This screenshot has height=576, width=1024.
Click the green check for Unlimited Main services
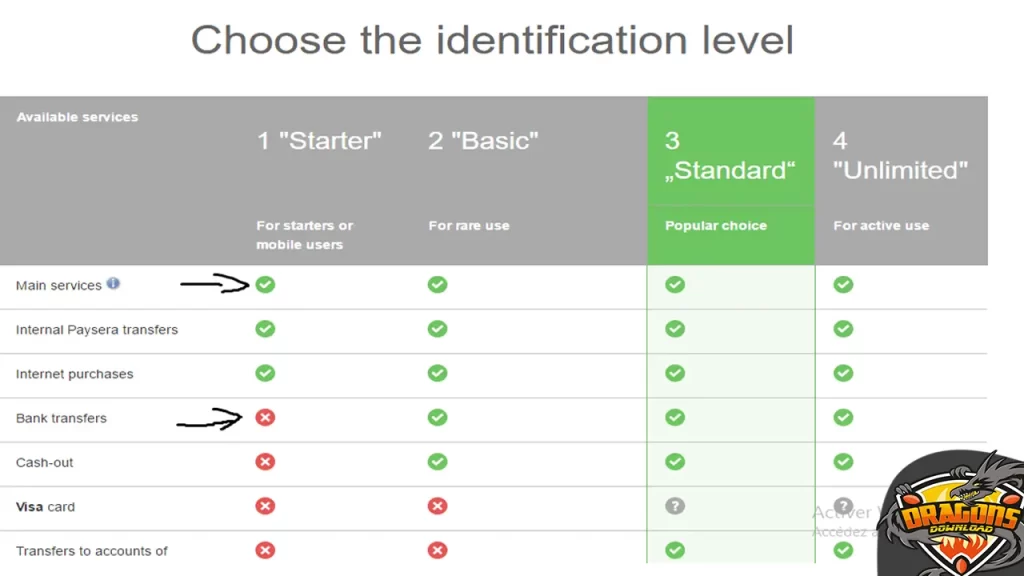pos(843,285)
